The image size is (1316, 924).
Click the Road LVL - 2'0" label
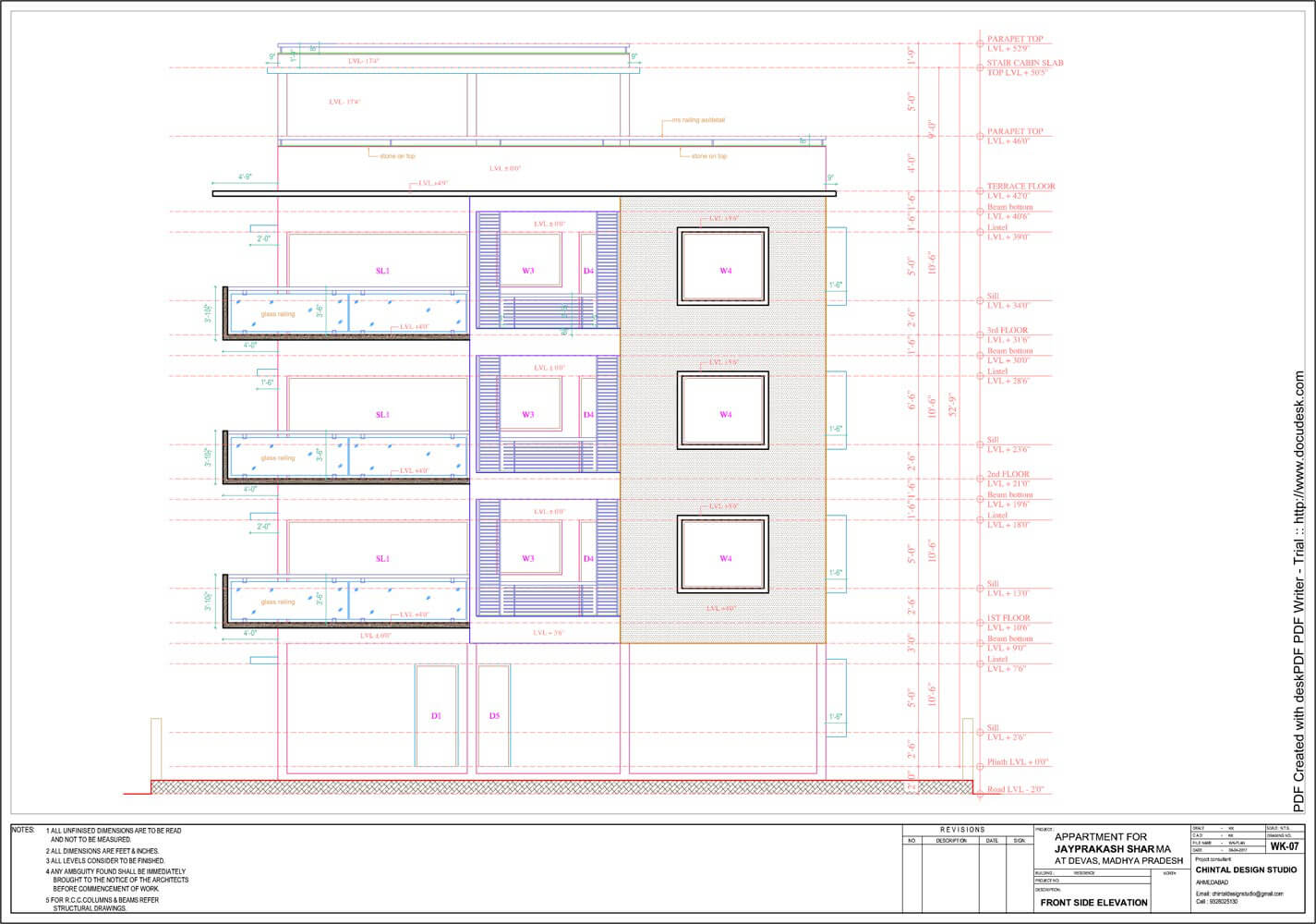pyautogui.click(x=1016, y=790)
